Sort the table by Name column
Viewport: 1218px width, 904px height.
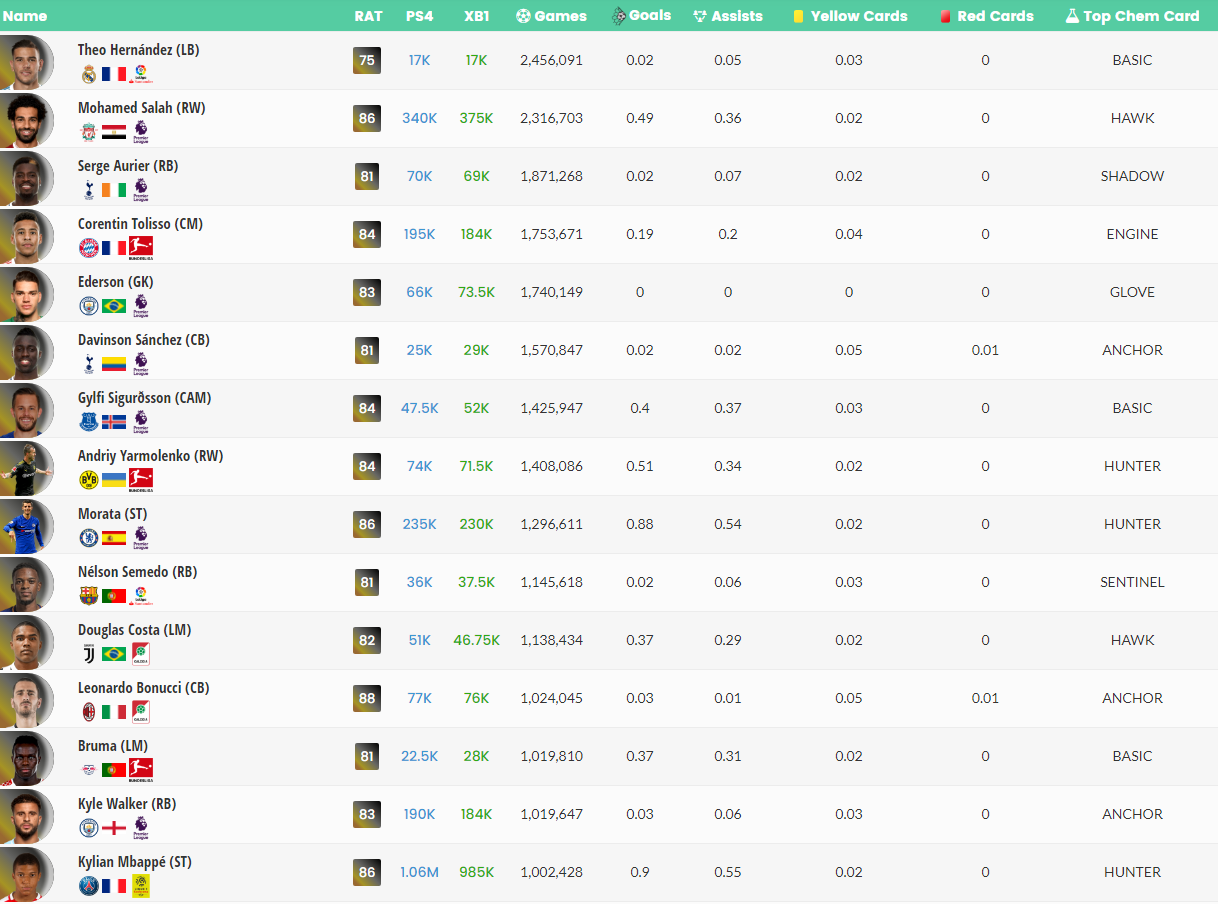25,16
